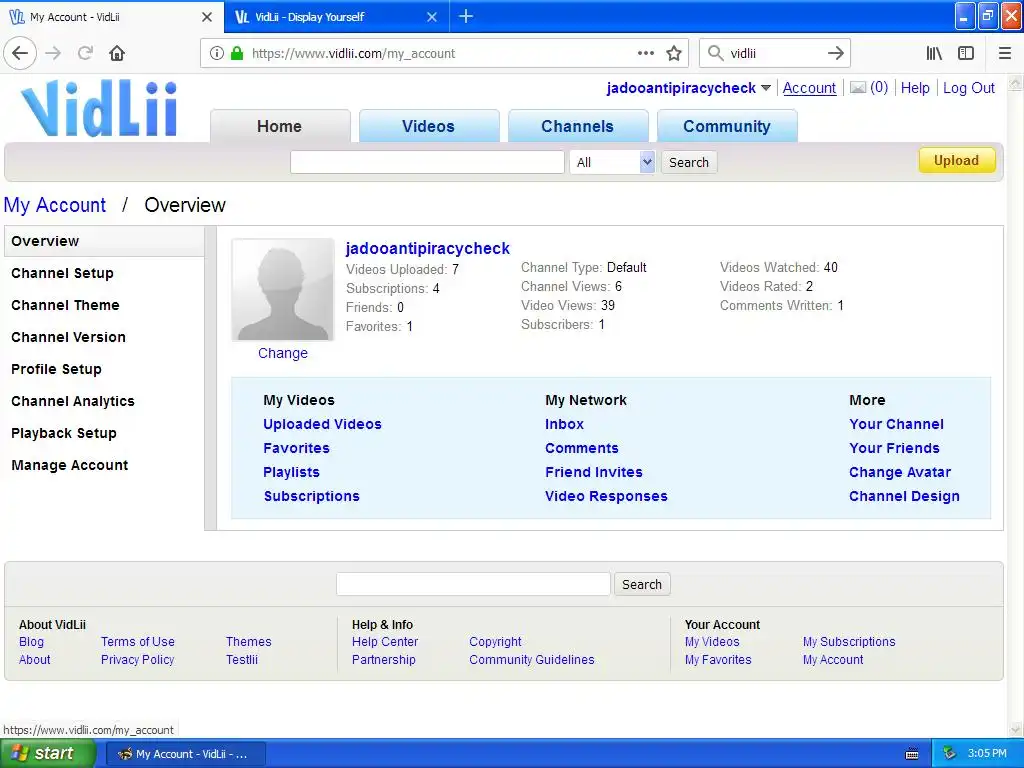Select Playback Setup in sidebar
Image resolution: width=1024 pixels, height=768 pixels.
[x=64, y=433]
